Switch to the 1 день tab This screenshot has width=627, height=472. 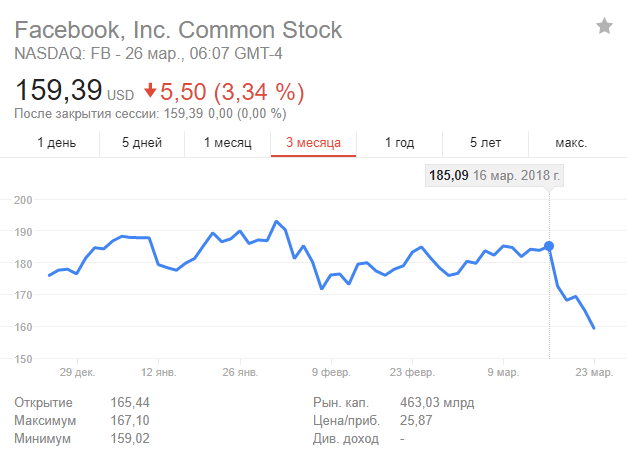[56, 143]
